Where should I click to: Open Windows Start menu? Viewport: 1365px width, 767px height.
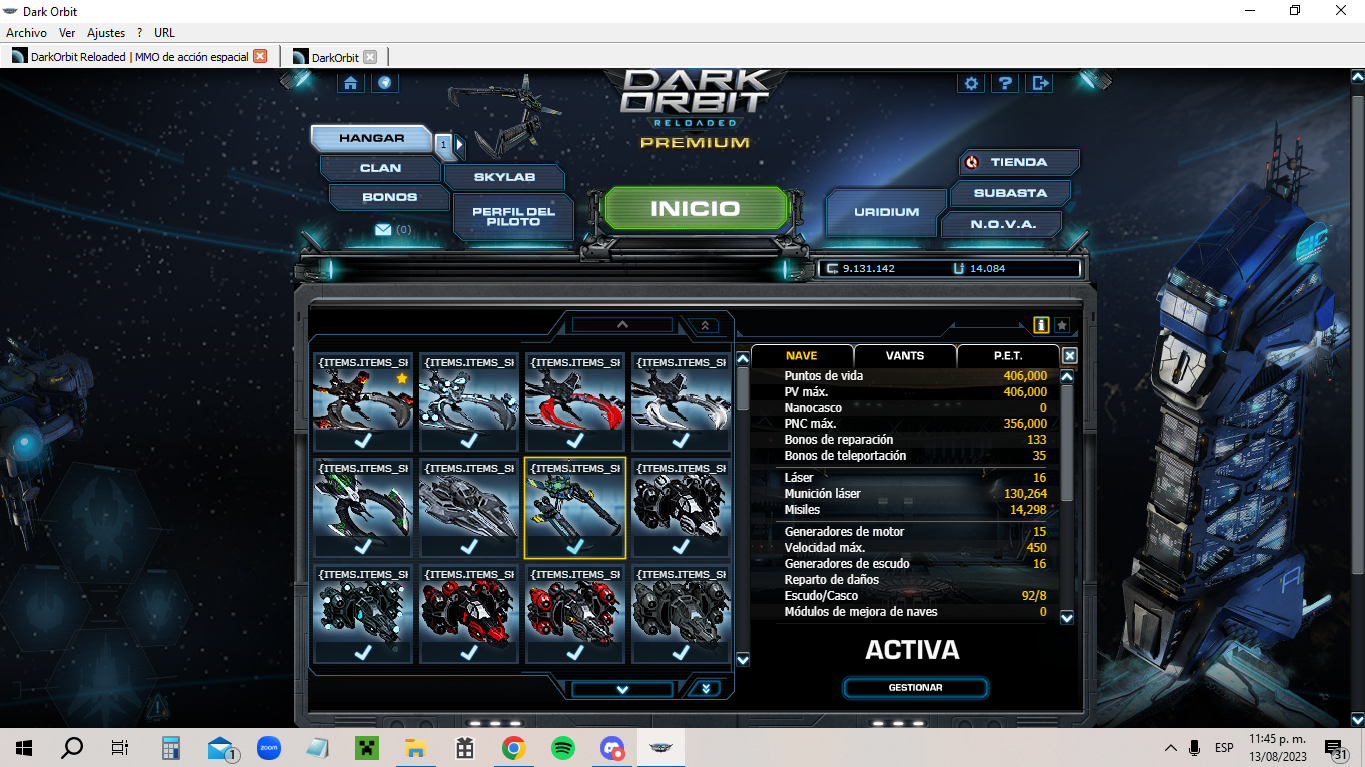coord(24,747)
